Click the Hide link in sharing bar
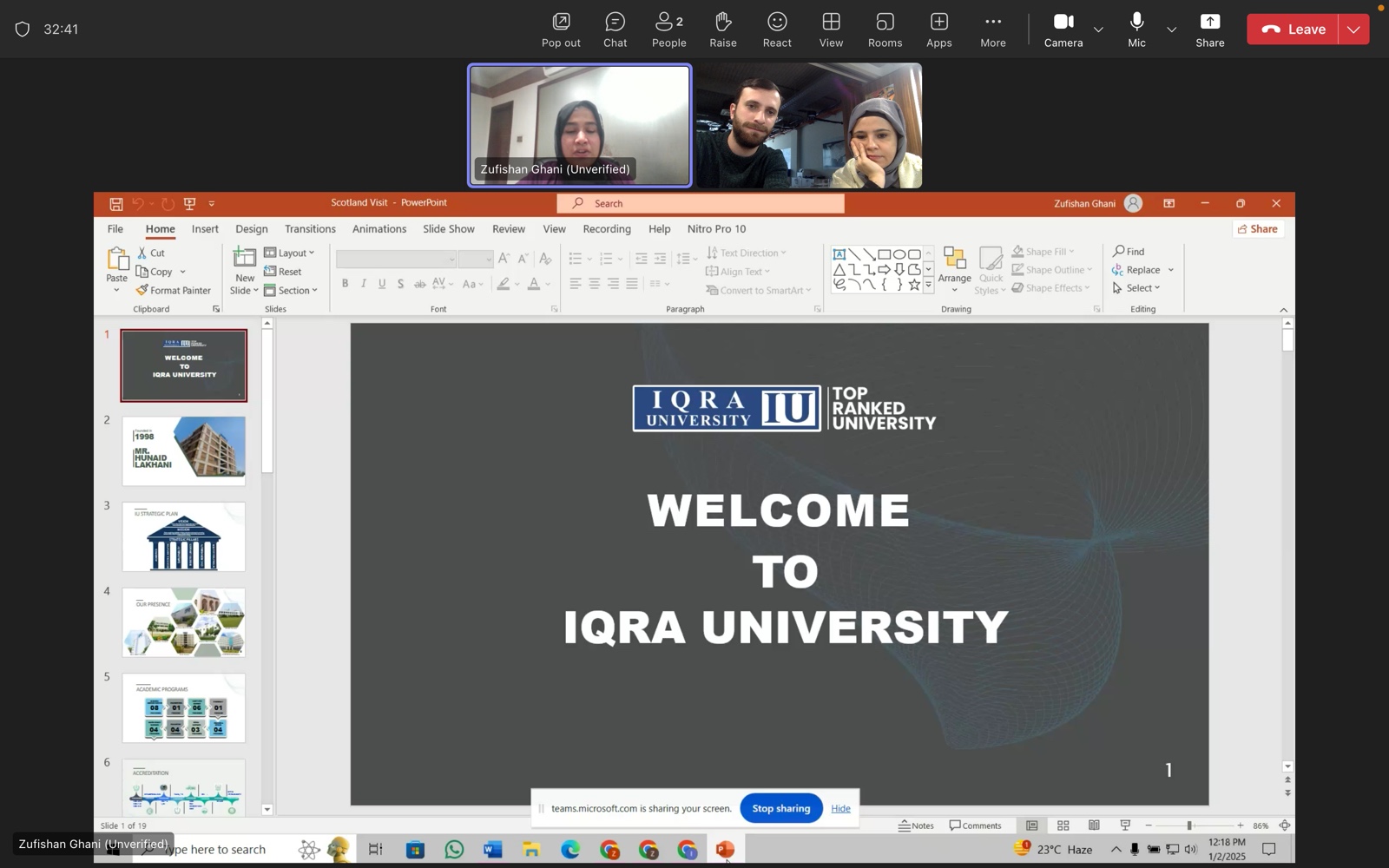Viewport: 1389px width, 868px height. click(x=840, y=809)
